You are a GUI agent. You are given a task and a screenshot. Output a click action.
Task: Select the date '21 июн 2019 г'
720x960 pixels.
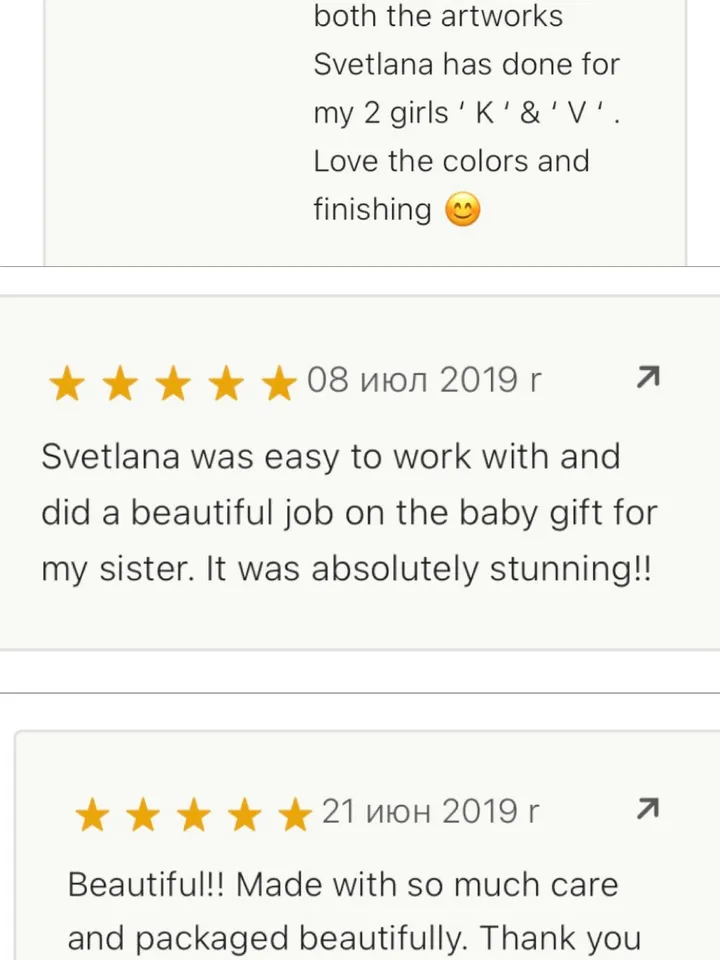click(431, 812)
